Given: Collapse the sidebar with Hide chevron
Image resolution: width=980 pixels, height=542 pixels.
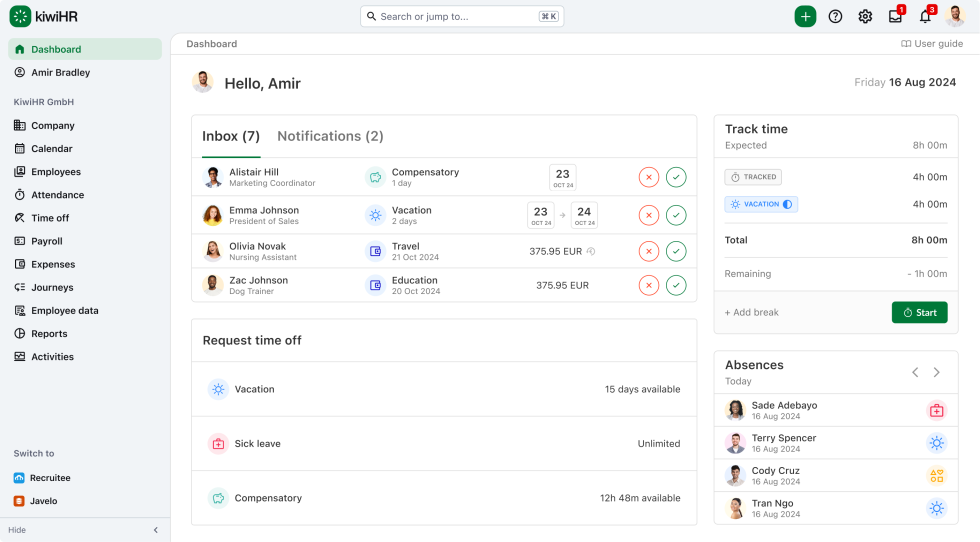Looking at the screenshot, I should [155, 530].
